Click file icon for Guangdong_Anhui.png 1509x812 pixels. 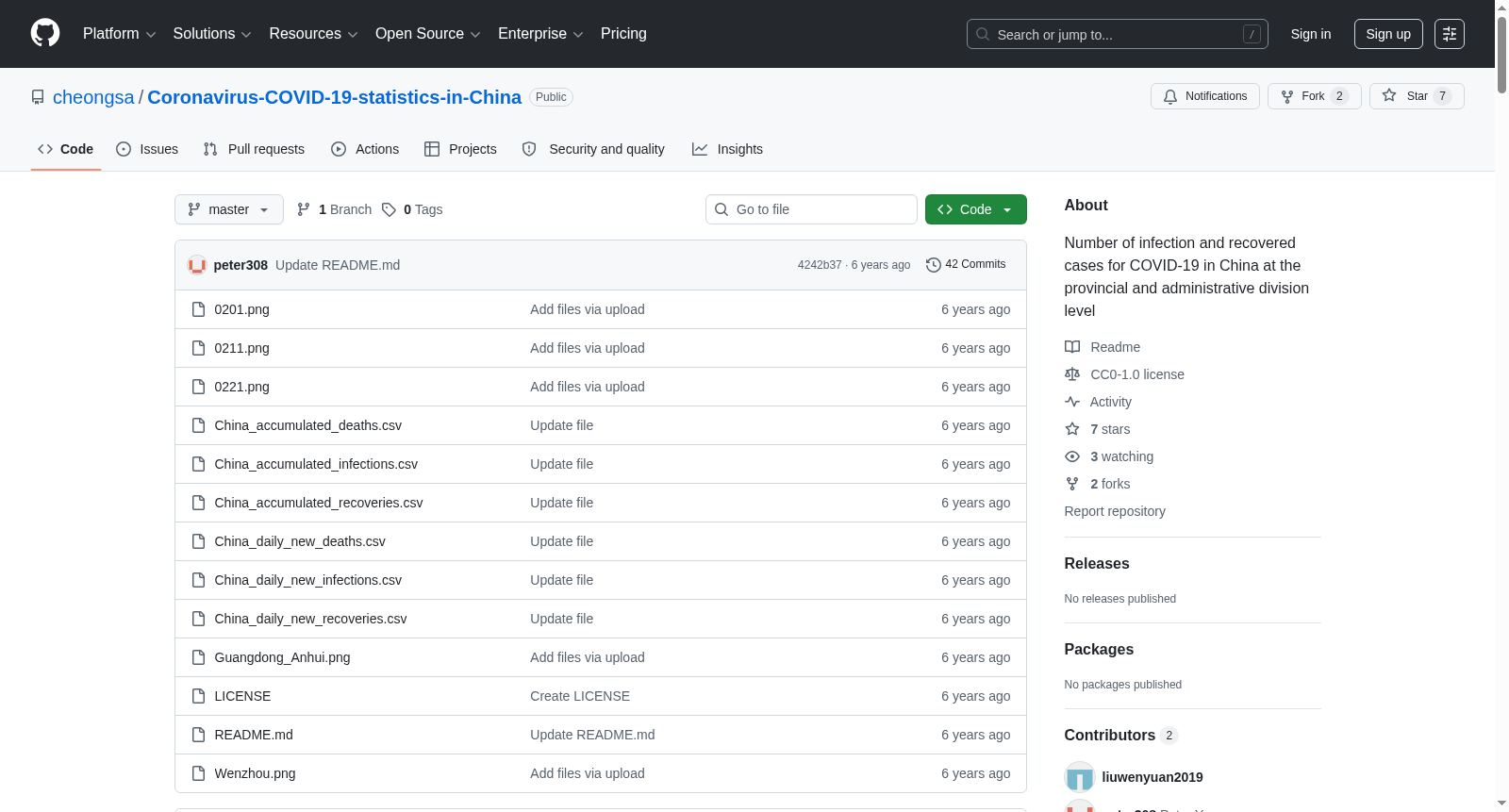[x=198, y=657]
